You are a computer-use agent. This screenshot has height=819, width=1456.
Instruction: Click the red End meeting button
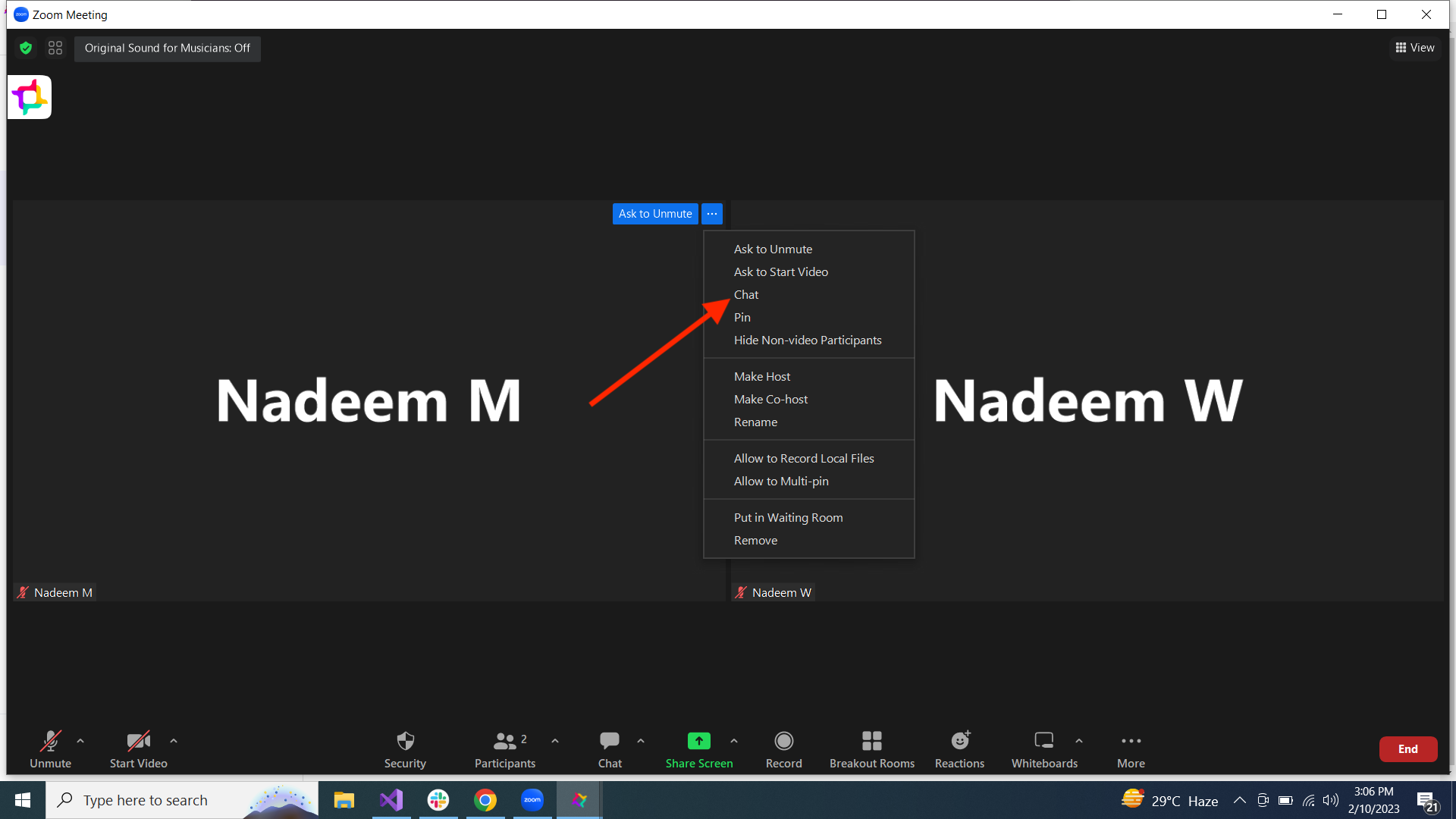click(1407, 749)
